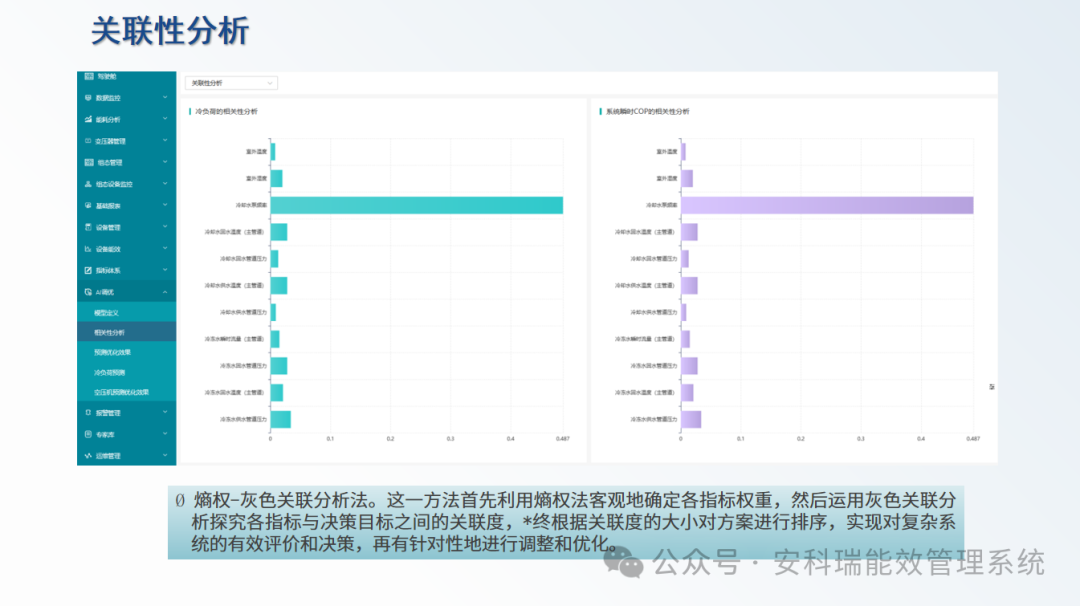Click the AI调优 icon in sidebar

[88, 292]
